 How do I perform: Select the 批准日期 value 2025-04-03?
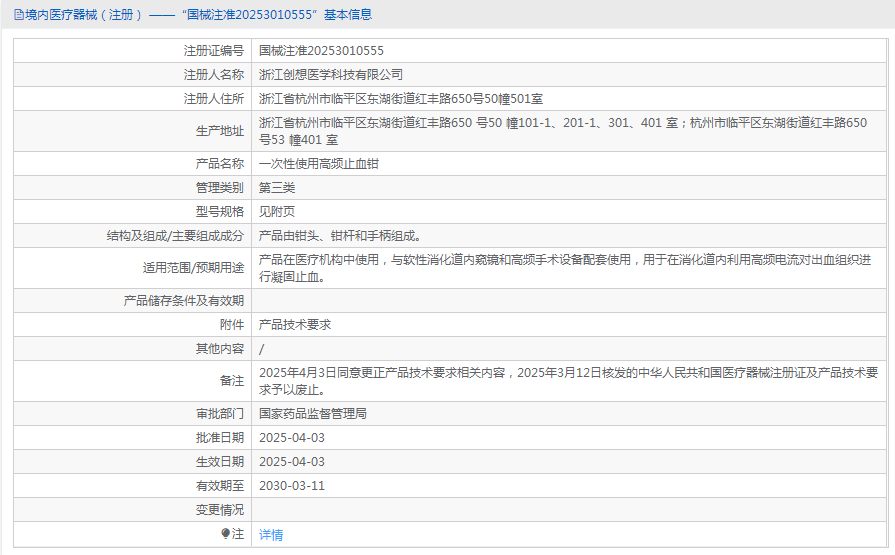coord(292,438)
